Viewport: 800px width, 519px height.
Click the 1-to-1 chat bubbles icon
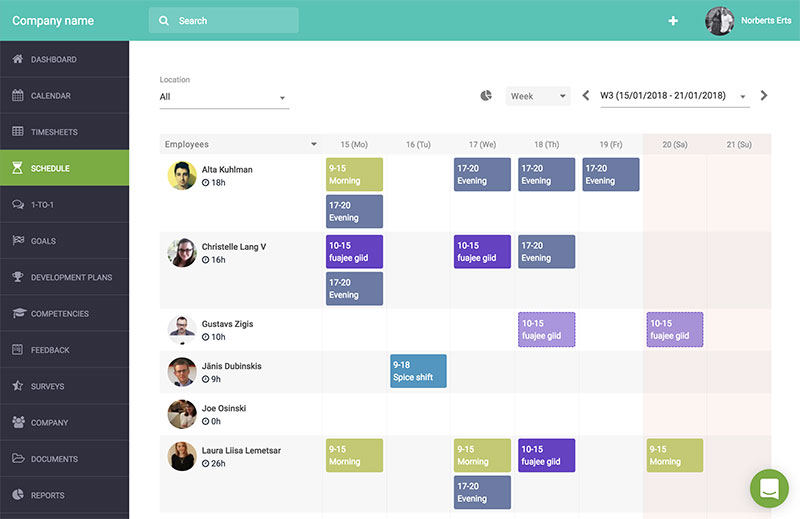(17, 204)
